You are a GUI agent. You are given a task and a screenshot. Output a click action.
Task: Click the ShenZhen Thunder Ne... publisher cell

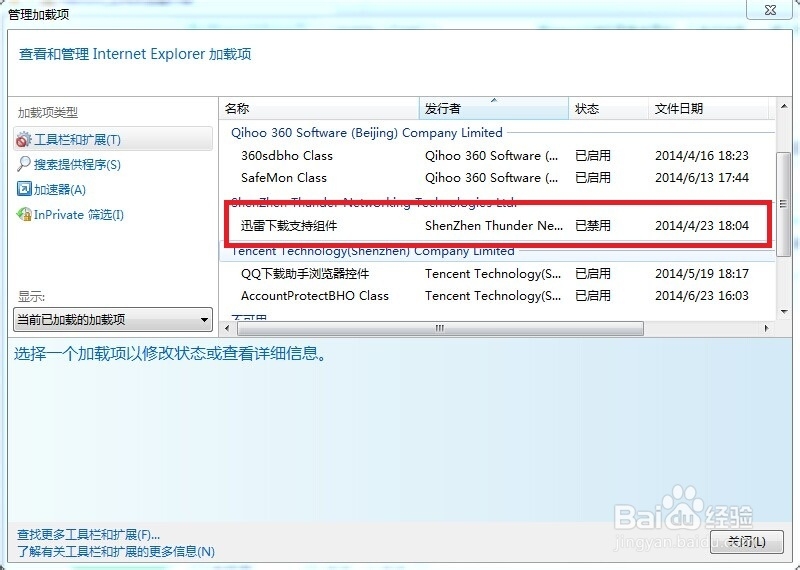pyautogui.click(x=494, y=226)
